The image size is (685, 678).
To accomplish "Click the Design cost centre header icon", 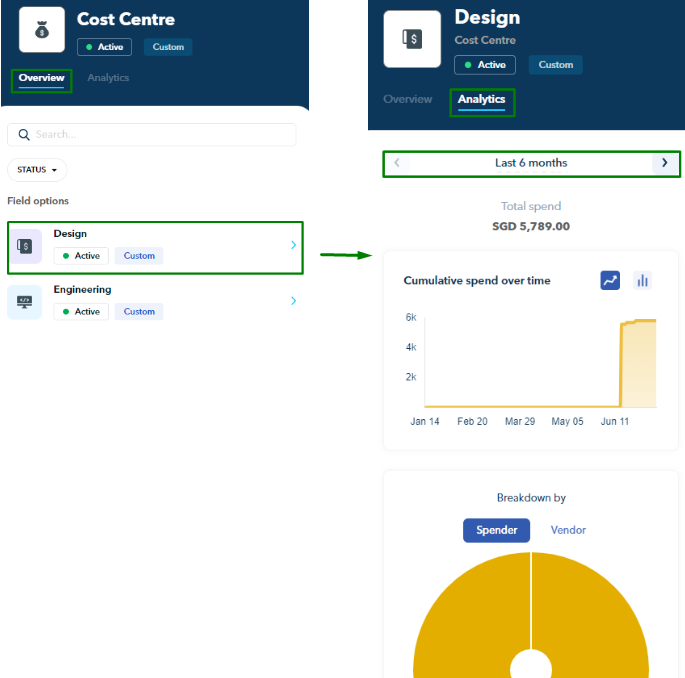I will tap(412, 39).
